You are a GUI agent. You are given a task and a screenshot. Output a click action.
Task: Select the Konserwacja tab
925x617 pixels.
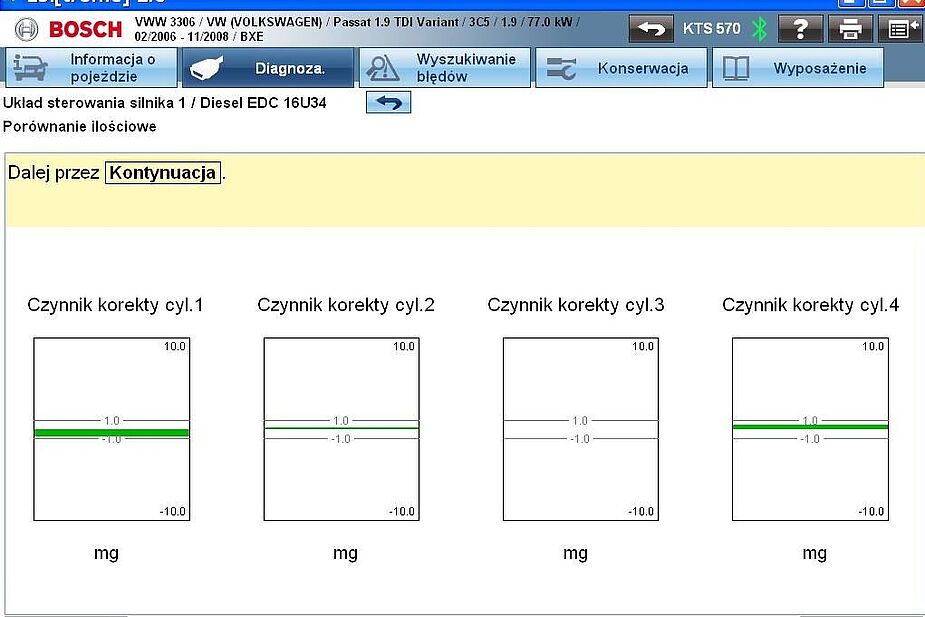pyautogui.click(x=620, y=68)
